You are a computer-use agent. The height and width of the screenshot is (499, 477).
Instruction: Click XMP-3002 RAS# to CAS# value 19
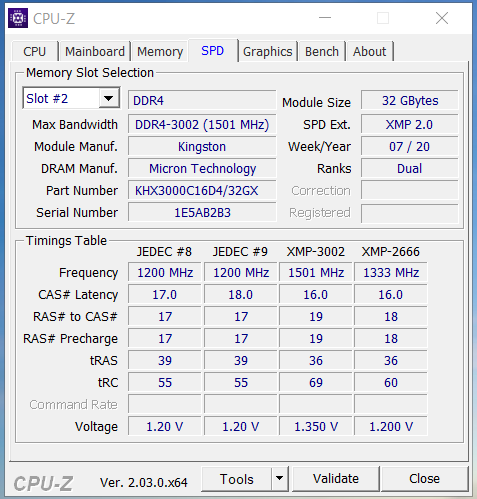(x=316, y=316)
